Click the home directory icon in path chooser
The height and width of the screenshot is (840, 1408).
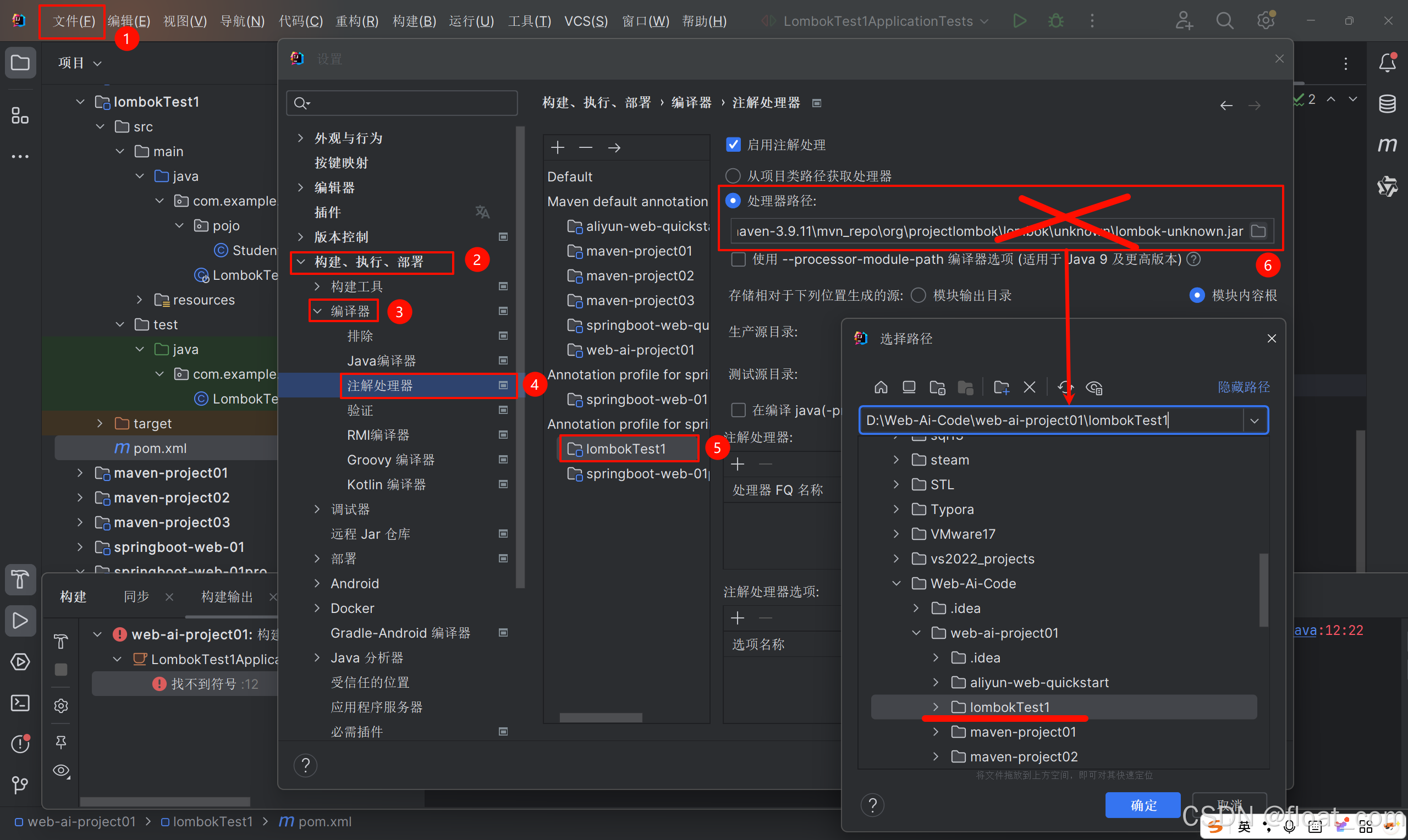tap(881, 387)
